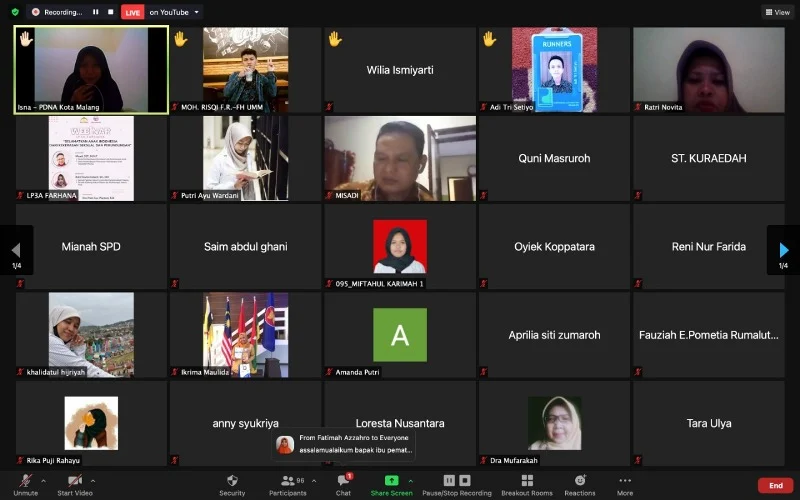
Task: Click the red End meeting button
Action: click(776, 485)
